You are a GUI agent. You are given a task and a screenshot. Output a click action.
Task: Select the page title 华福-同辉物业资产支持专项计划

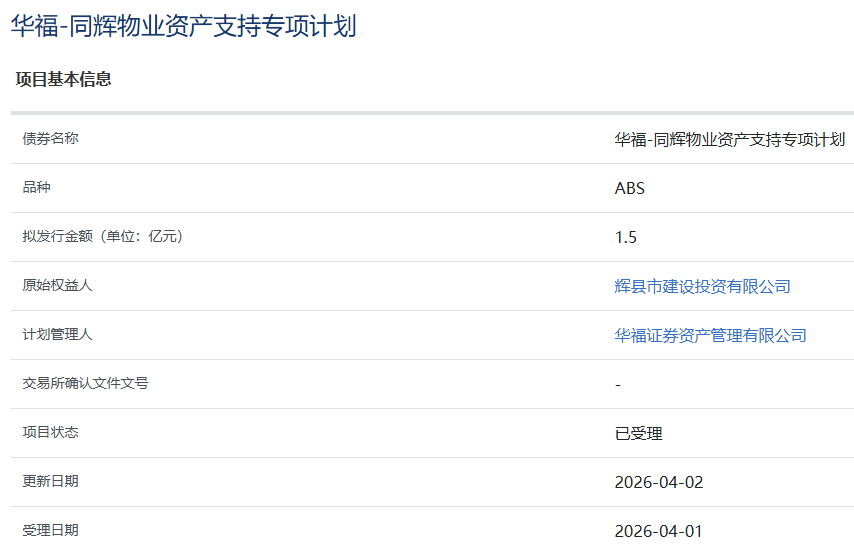tap(184, 26)
